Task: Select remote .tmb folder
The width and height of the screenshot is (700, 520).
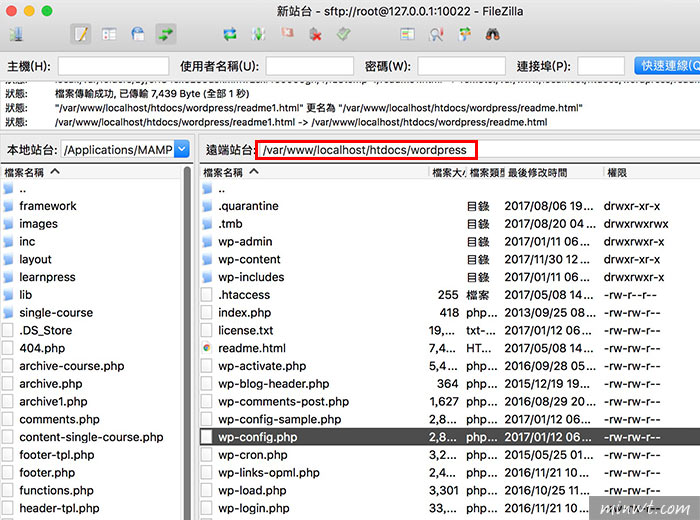Action: (230, 224)
